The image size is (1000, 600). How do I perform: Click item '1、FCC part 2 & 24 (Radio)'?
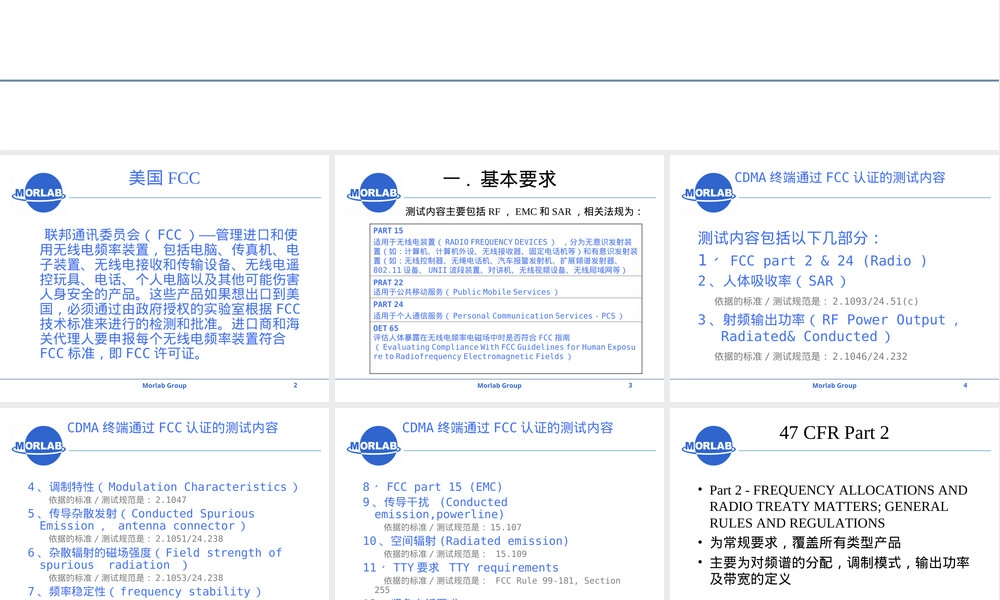(x=812, y=261)
